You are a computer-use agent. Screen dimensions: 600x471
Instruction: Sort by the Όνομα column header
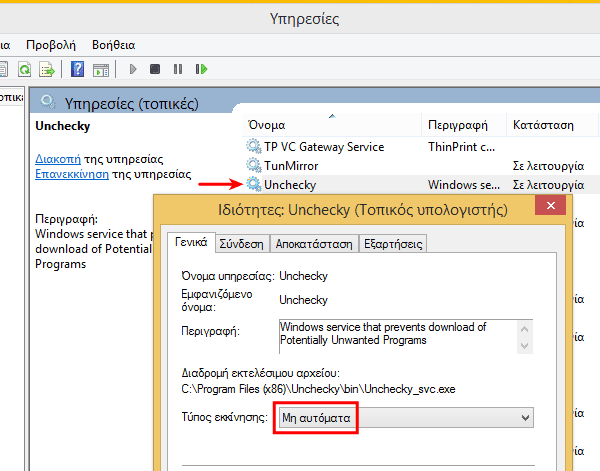pos(331,125)
